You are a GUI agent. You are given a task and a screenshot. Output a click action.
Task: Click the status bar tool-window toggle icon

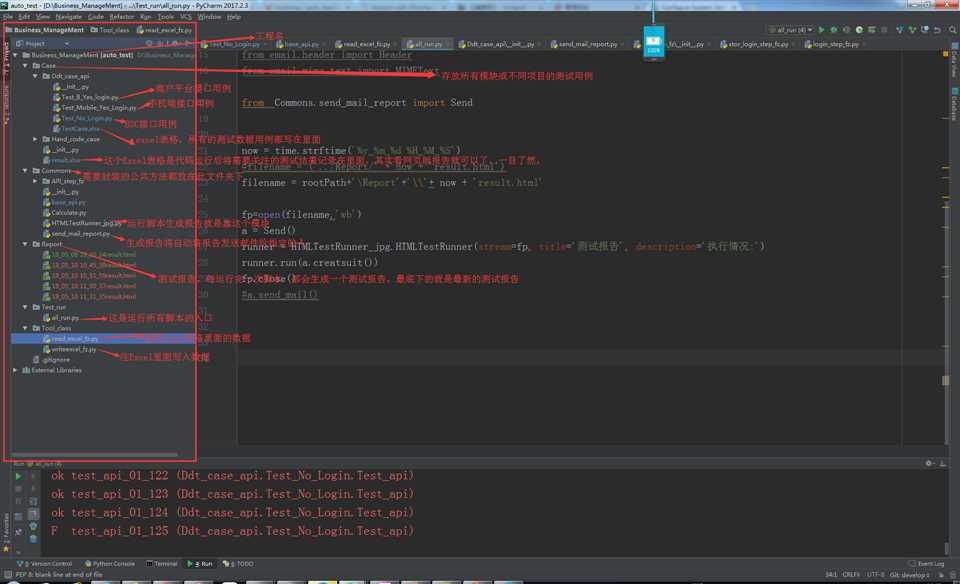click(8, 575)
